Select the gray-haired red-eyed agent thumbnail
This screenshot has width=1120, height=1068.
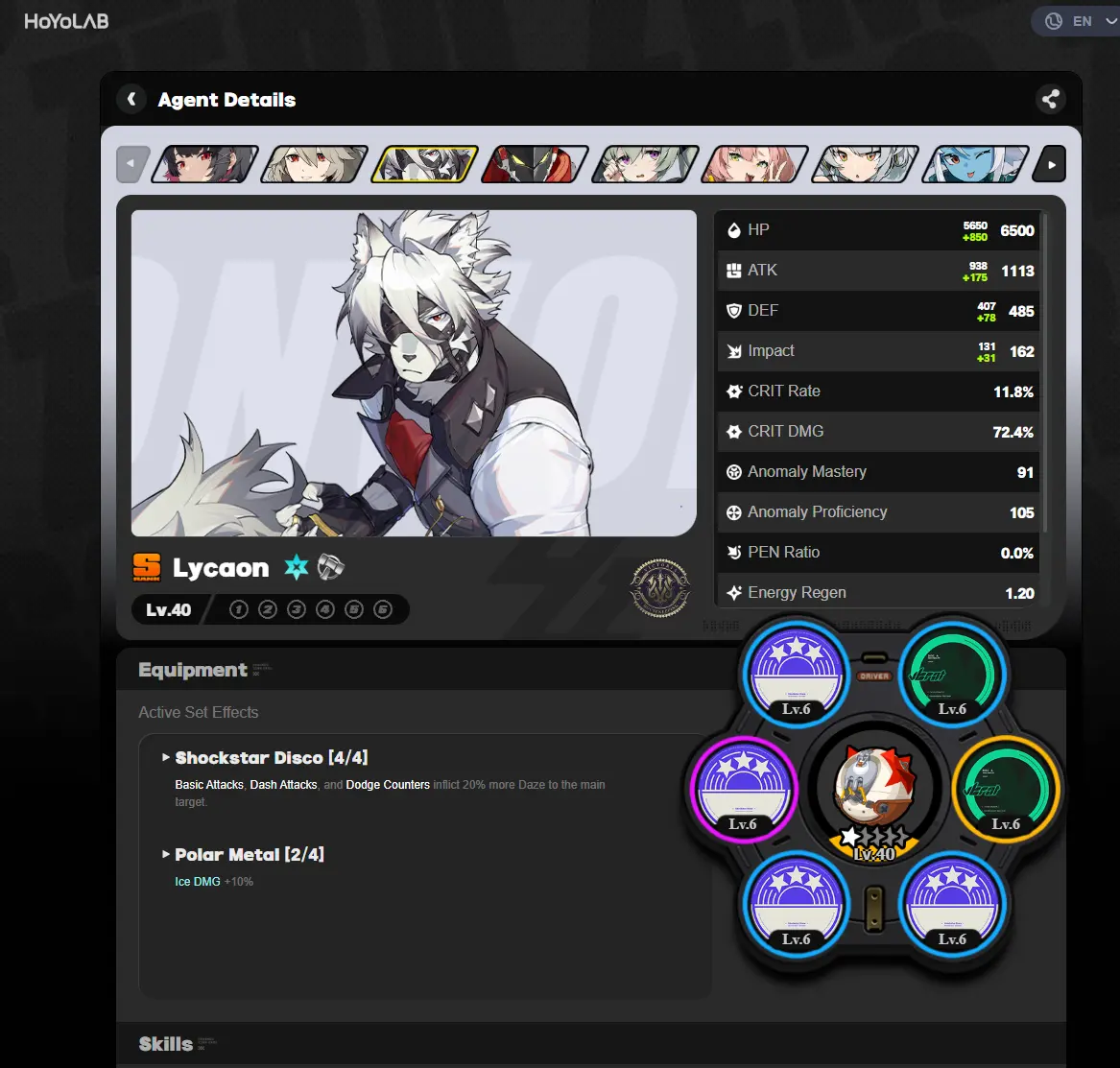tap(315, 164)
